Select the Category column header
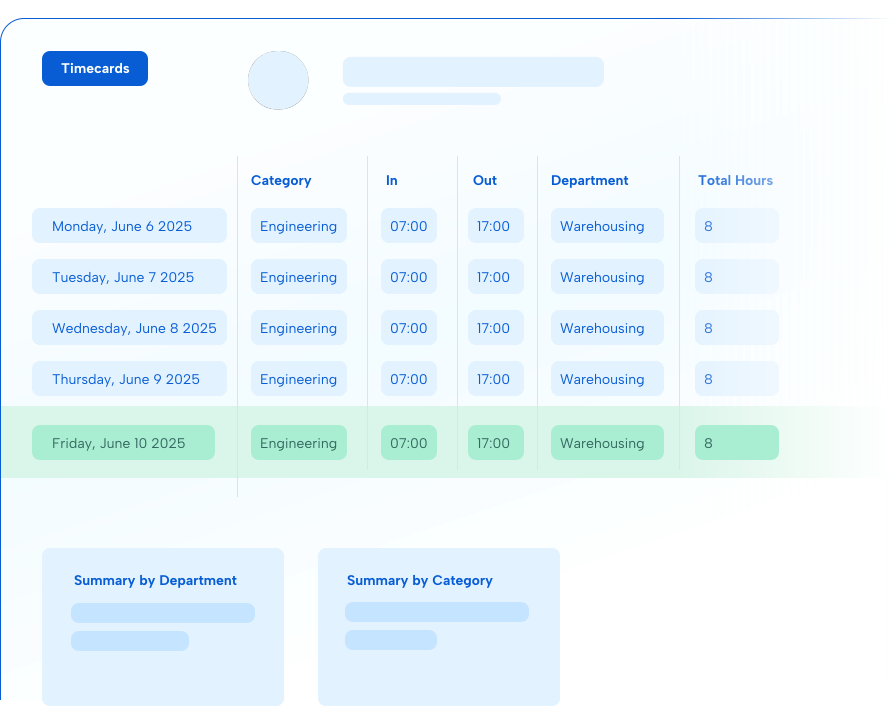The image size is (894, 706). [x=281, y=180]
